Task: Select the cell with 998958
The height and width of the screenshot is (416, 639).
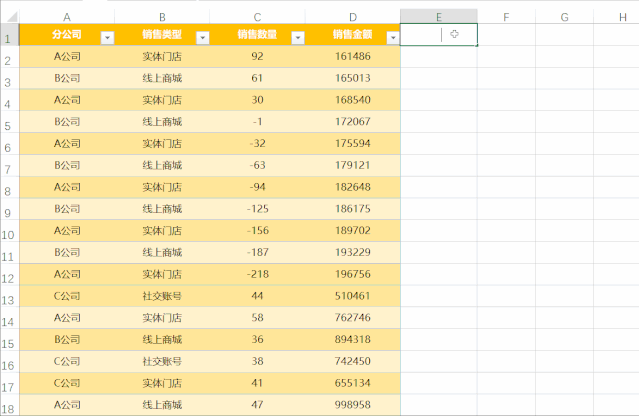Action: 352,405
